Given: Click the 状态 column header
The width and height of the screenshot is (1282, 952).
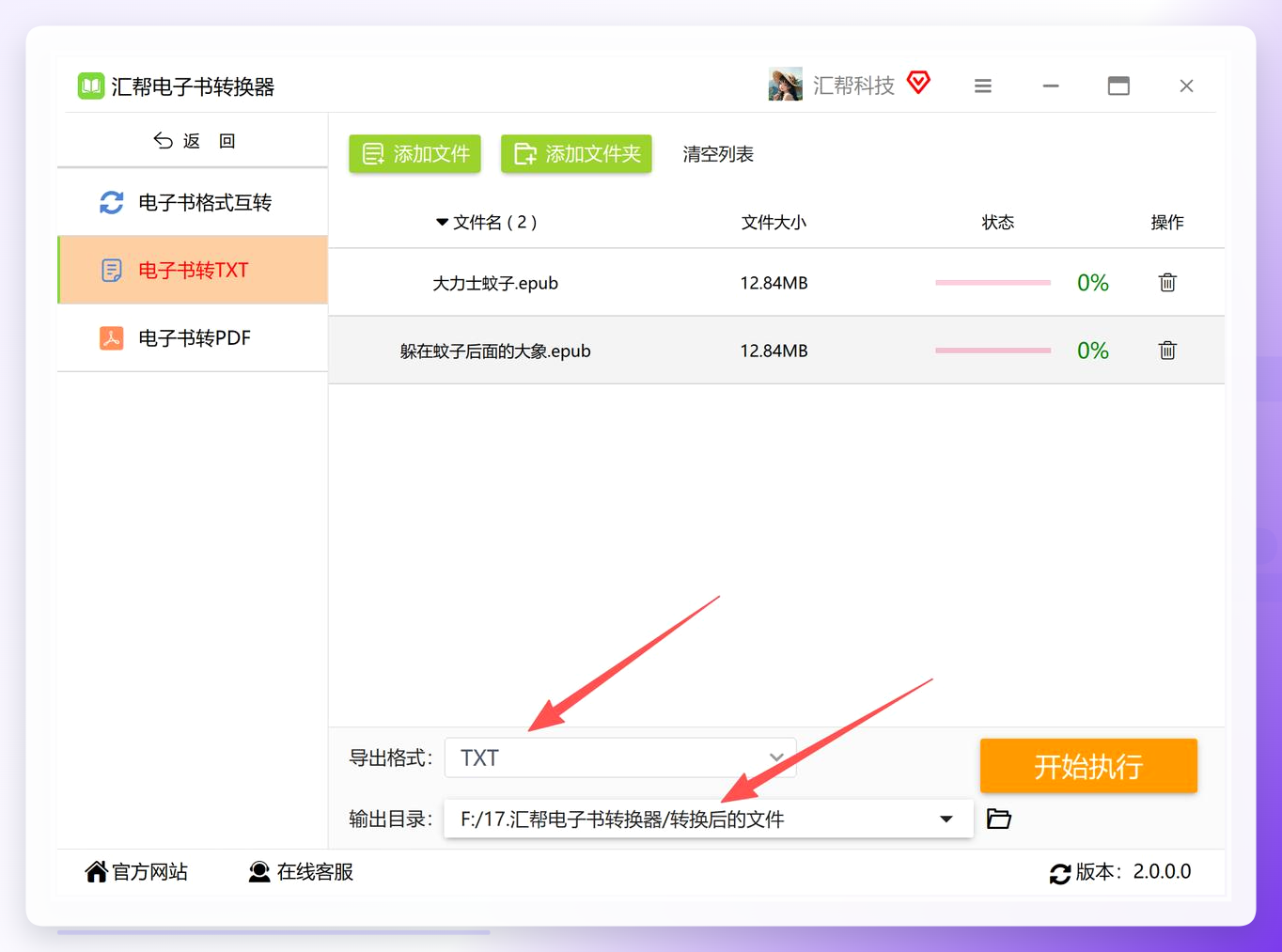Looking at the screenshot, I should (x=998, y=223).
